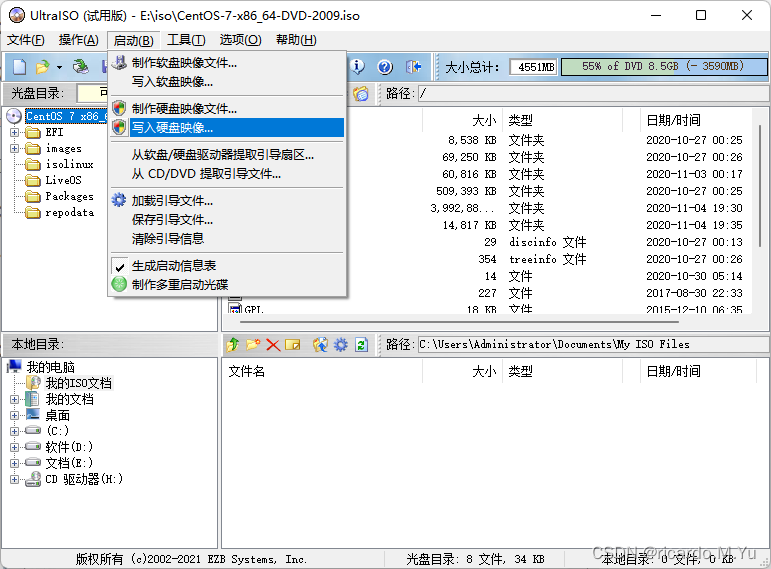Viewport: 771px width, 569px height.
Task: Click the red X delete icon
Action: pos(273,345)
